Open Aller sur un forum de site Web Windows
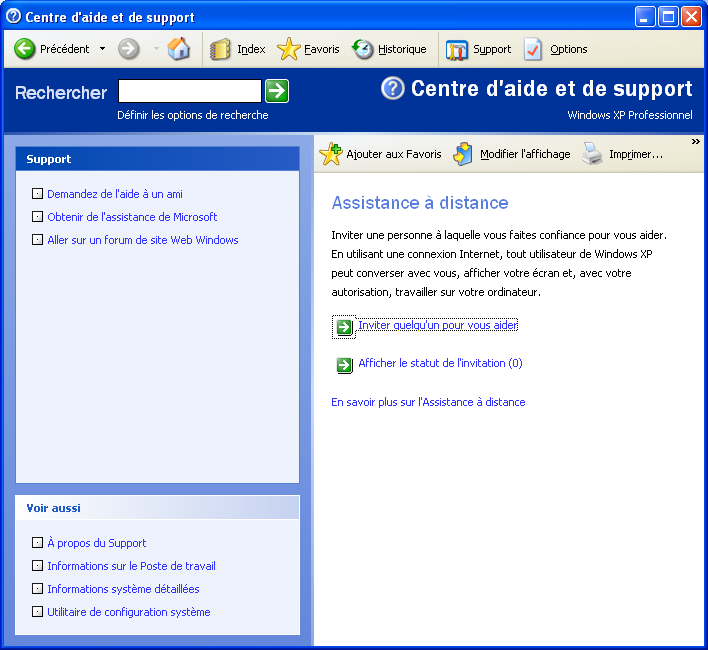708x650 pixels. click(x=143, y=240)
